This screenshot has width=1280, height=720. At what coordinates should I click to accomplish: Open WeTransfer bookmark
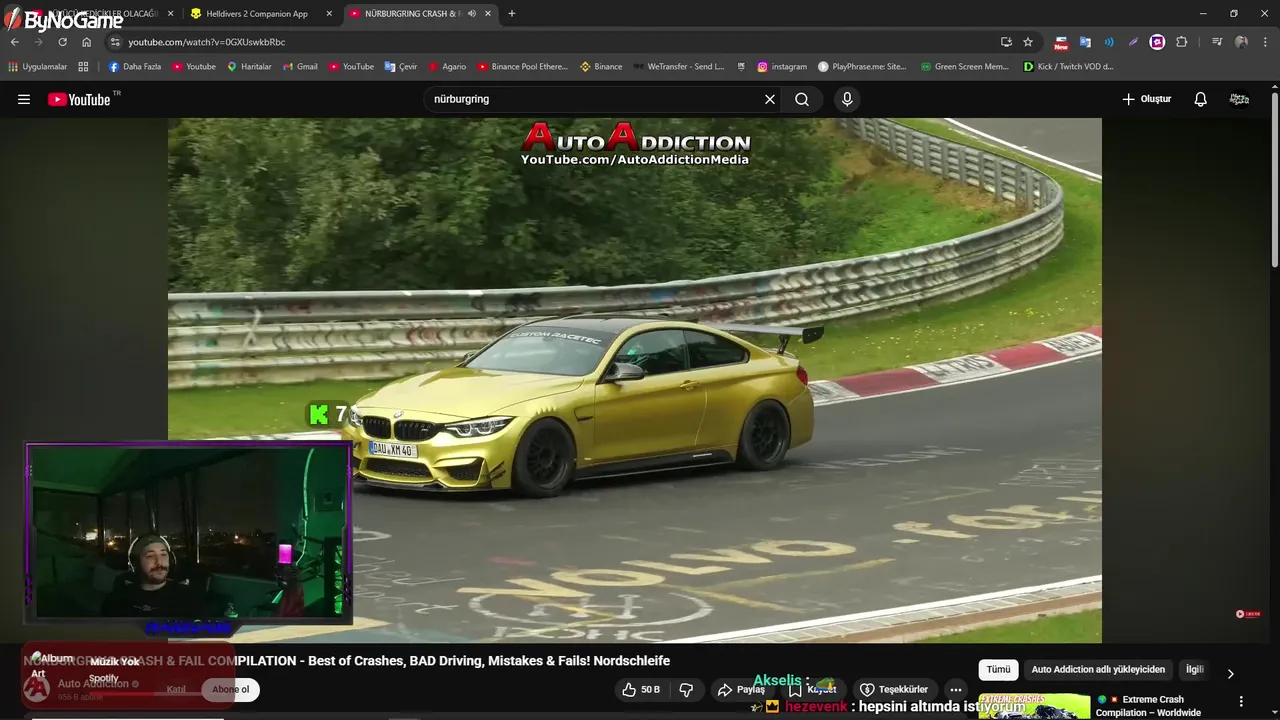(x=678, y=67)
